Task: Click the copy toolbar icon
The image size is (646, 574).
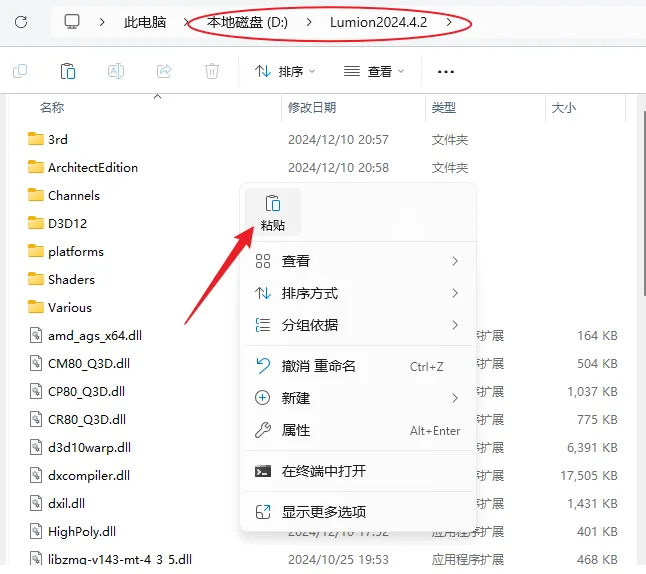Action: click(x=20, y=71)
